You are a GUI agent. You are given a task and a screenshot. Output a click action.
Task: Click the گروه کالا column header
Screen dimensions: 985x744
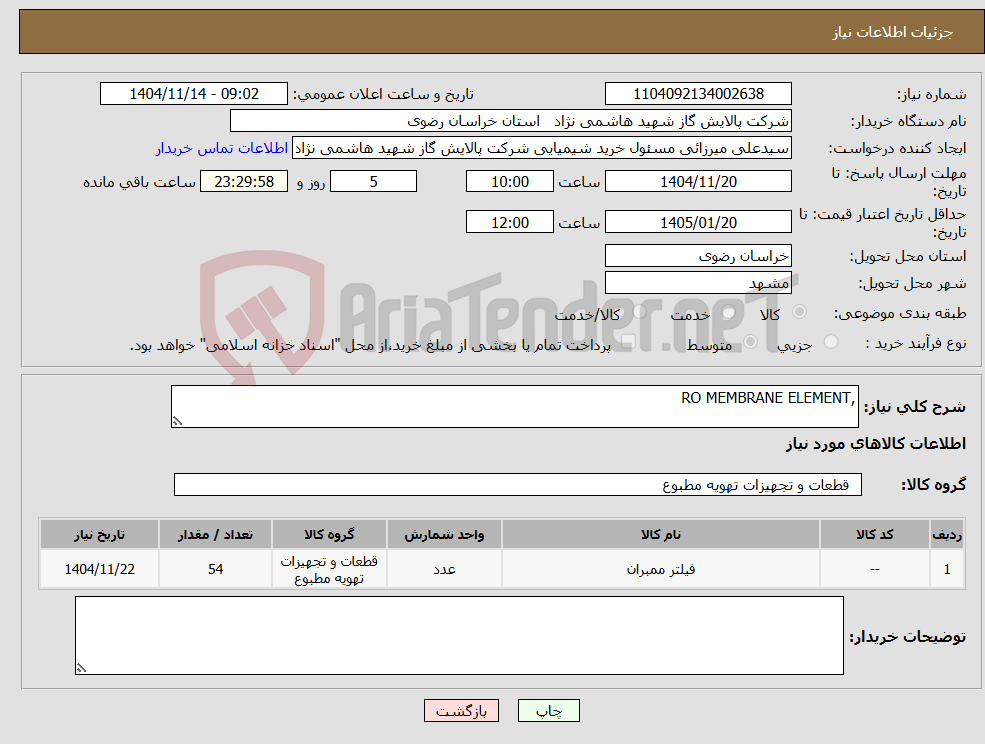click(x=329, y=534)
